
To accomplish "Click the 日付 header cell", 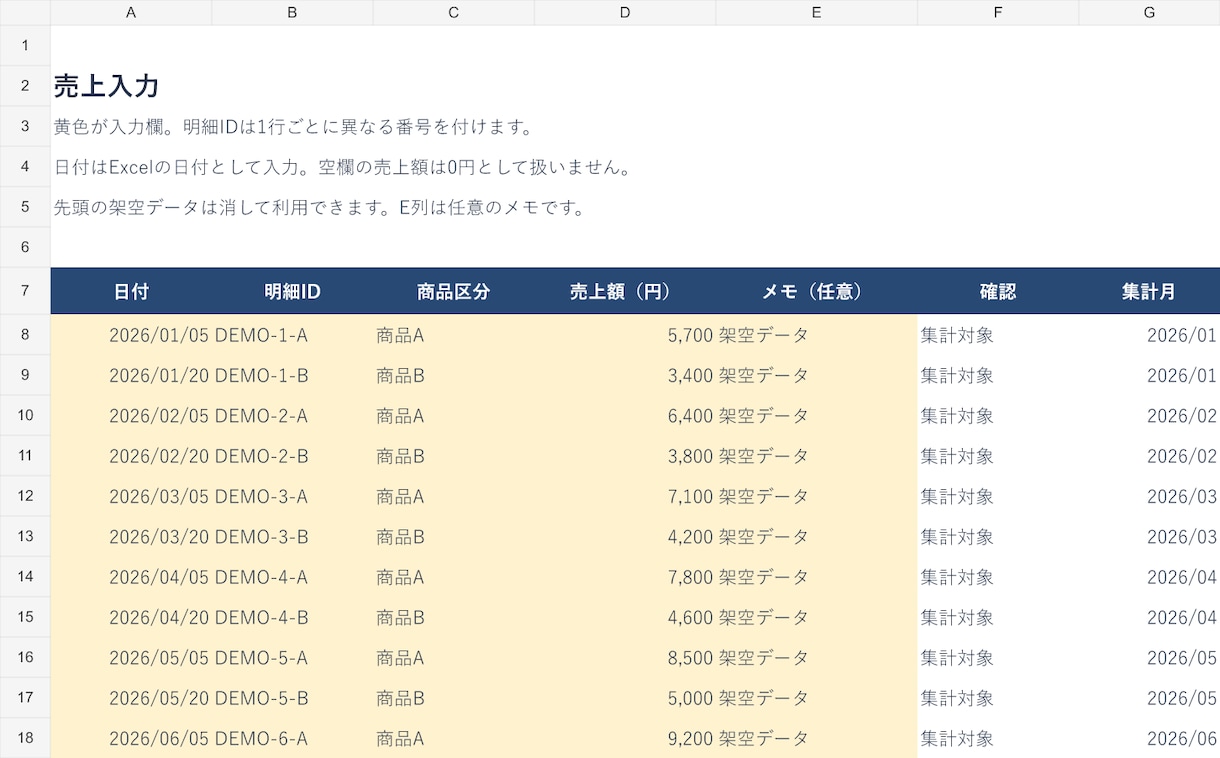I will (131, 291).
